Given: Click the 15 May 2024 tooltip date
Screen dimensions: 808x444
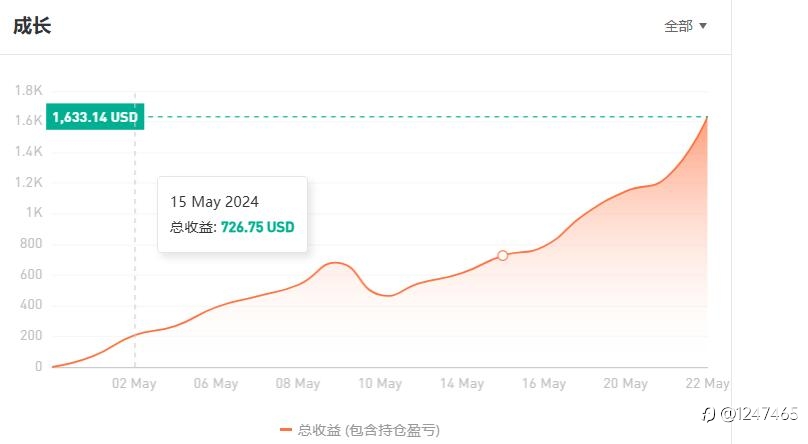Looking at the screenshot, I should click(x=214, y=202).
